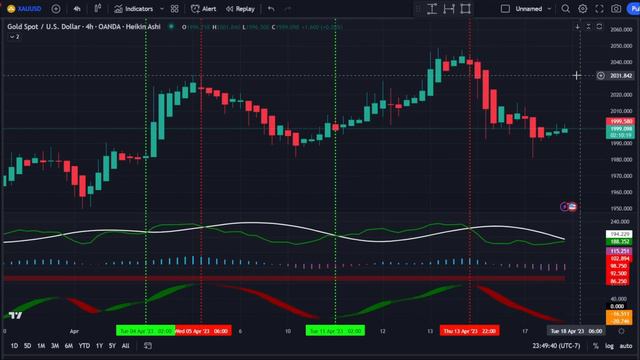
Task: Click the green market status dot
Action: click(171, 27)
